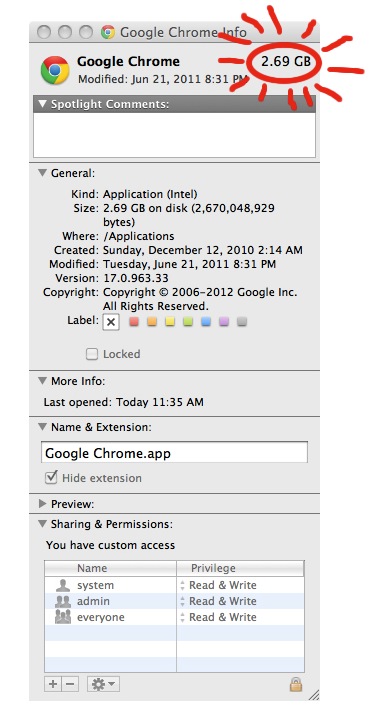Change system privilege Read & Write popup
This screenshot has width=377, height=718.
pos(218,585)
